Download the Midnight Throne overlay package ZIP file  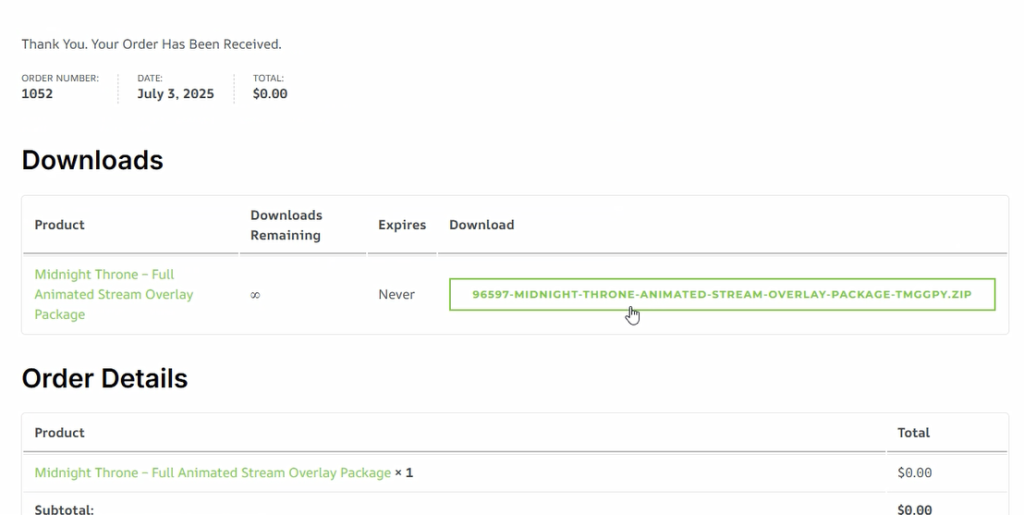point(722,294)
